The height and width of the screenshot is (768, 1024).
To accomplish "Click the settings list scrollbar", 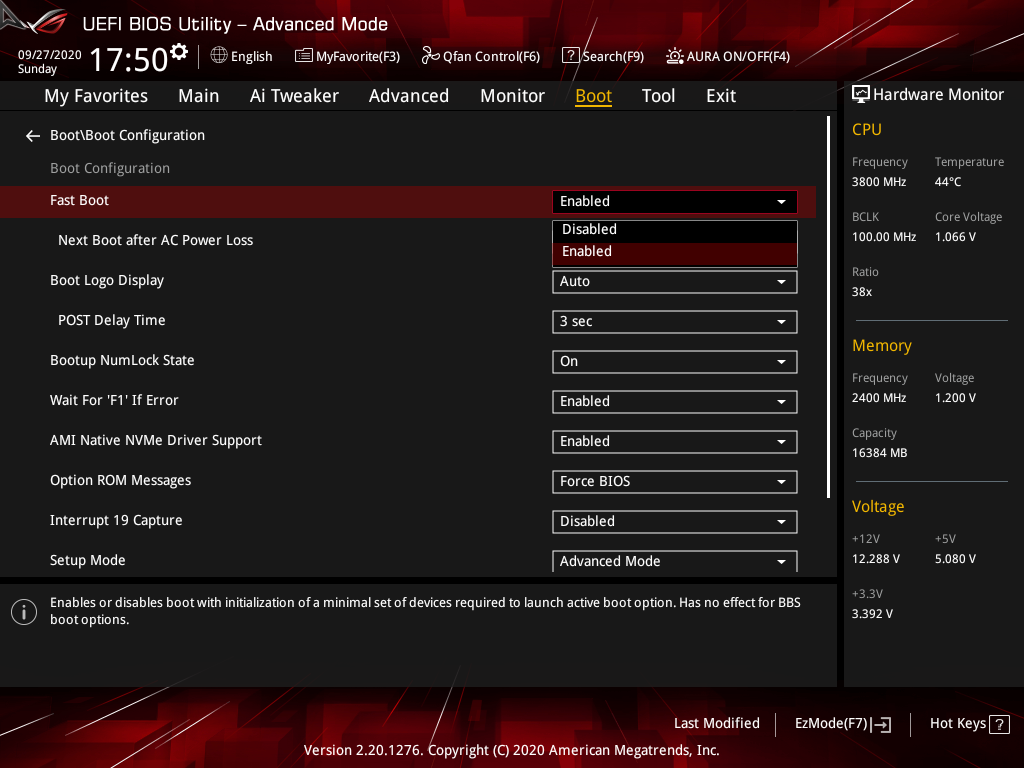I will coord(828,307).
